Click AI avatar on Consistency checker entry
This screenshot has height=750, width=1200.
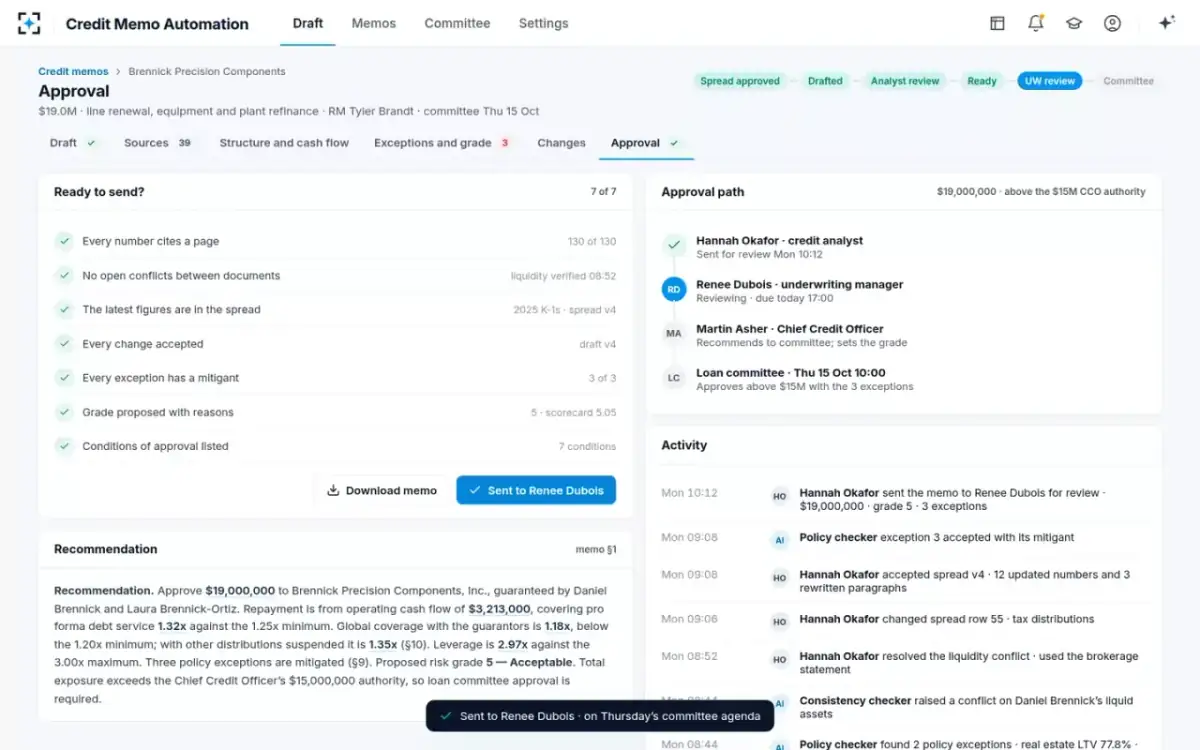(780, 703)
